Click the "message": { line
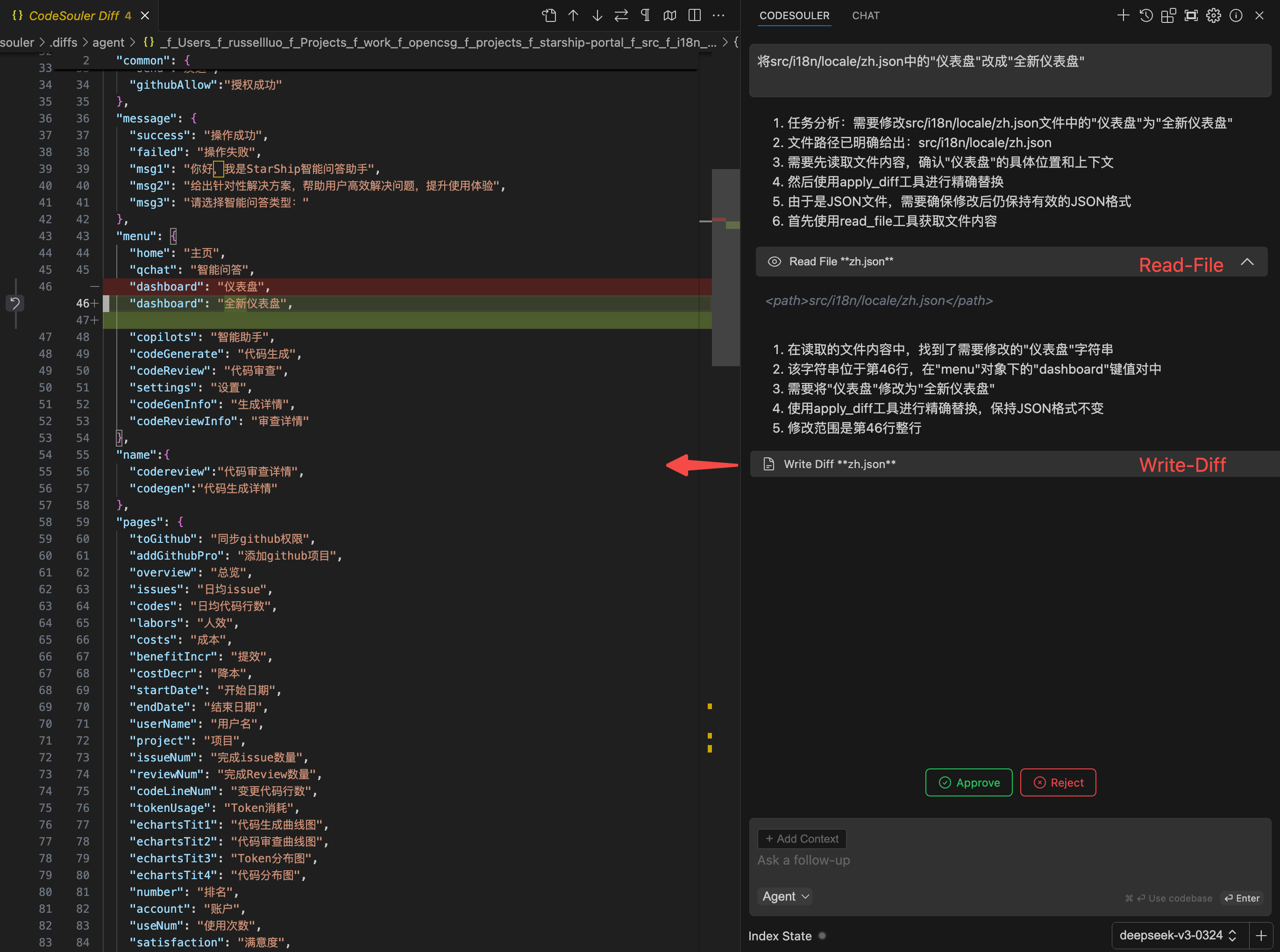Image resolution: width=1280 pixels, height=952 pixels. 157,118
